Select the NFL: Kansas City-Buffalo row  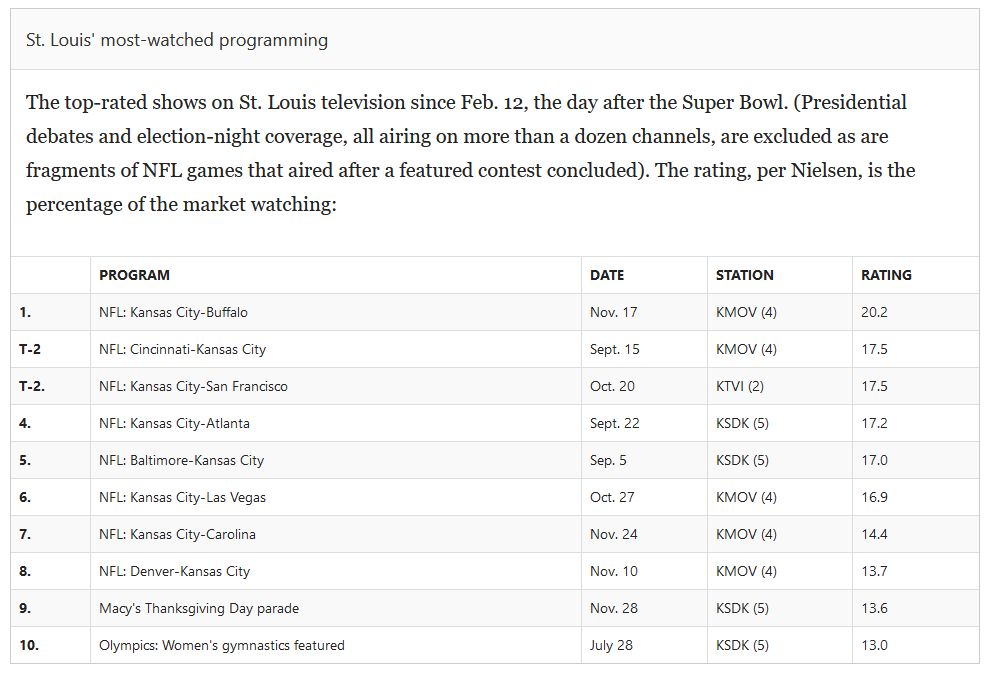click(x=495, y=312)
